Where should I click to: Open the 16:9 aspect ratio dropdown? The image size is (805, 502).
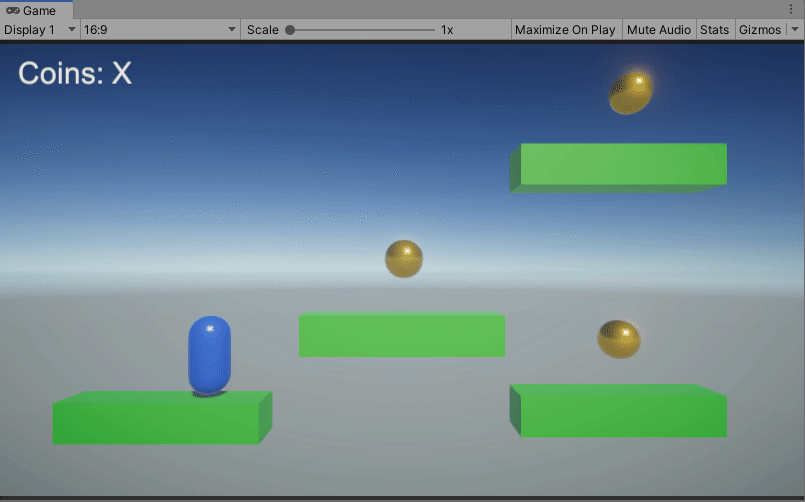(x=160, y=30)
